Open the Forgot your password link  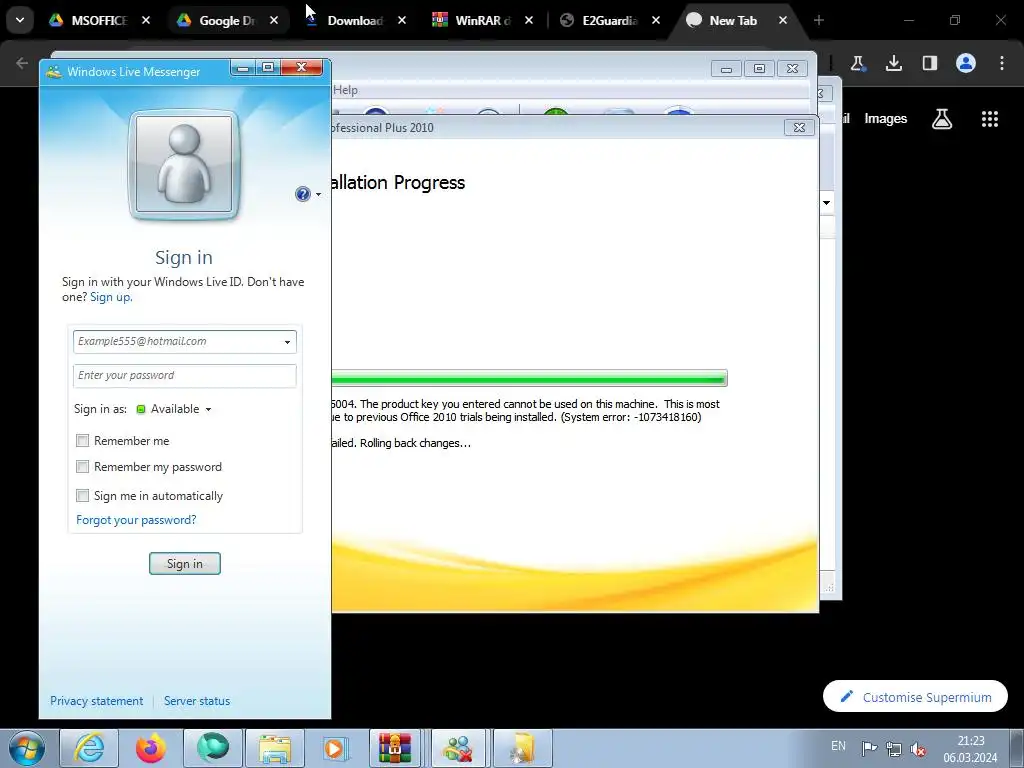[x=136, y=520]
